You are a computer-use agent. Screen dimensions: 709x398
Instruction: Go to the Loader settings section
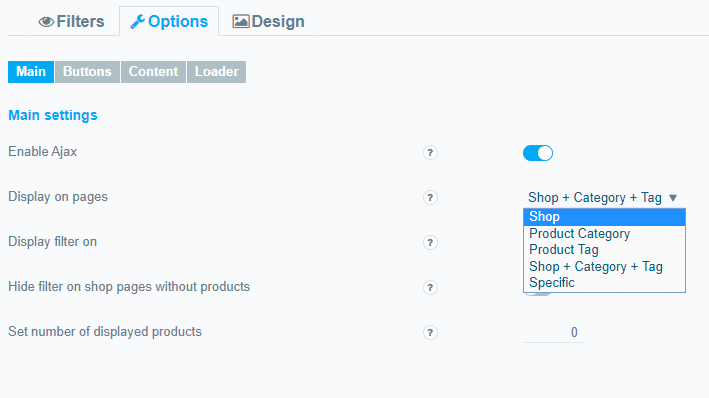(x=217, y=72)
